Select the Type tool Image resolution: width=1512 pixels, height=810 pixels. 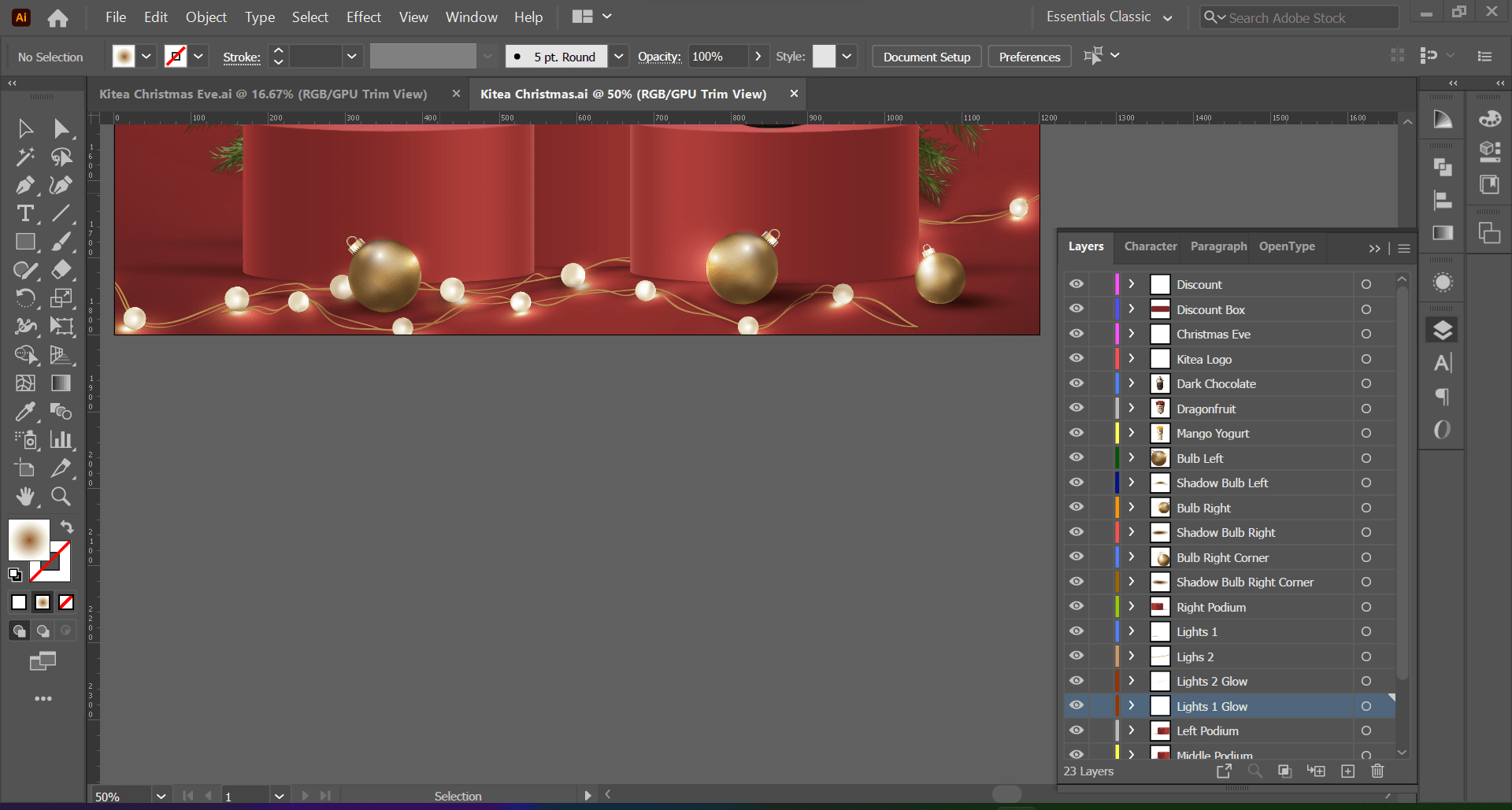[26, 213]
